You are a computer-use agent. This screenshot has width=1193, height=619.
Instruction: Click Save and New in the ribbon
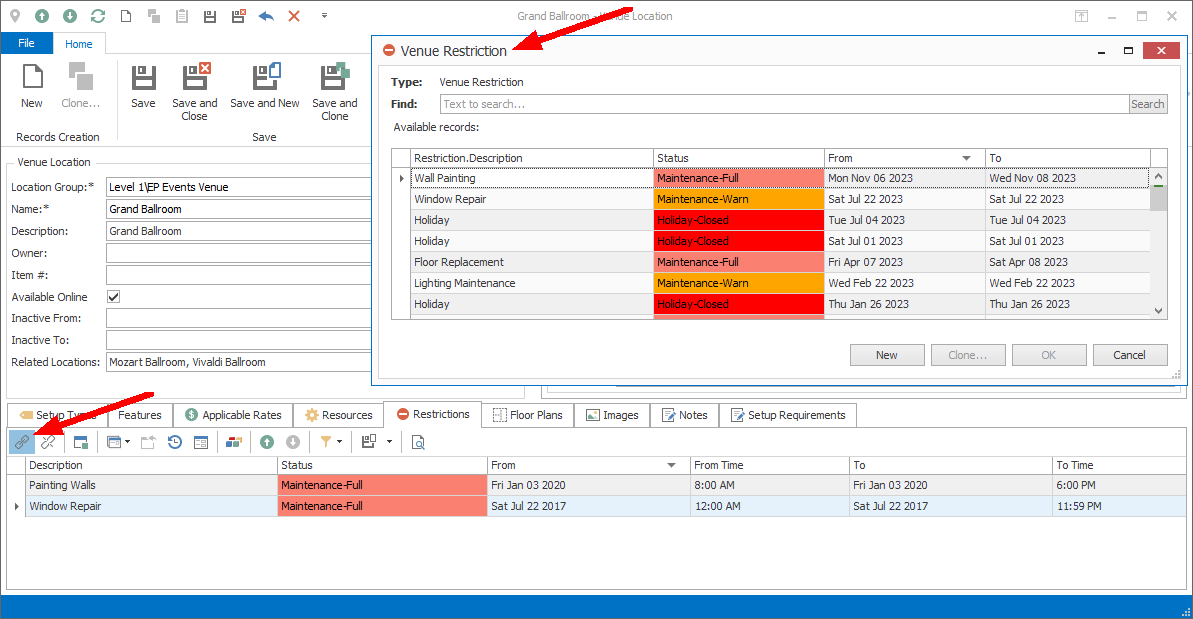pyautogui.click(x=265, y=86)
